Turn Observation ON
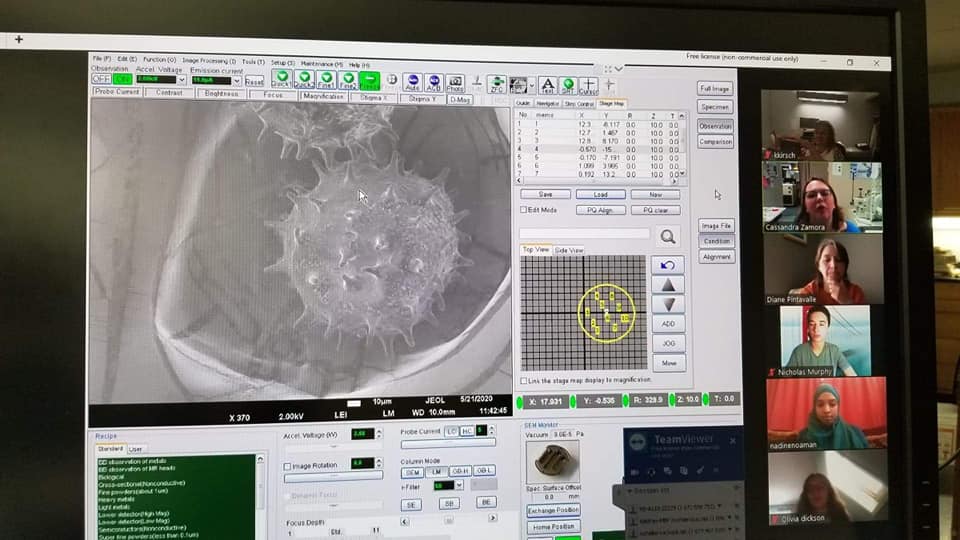 122,79
